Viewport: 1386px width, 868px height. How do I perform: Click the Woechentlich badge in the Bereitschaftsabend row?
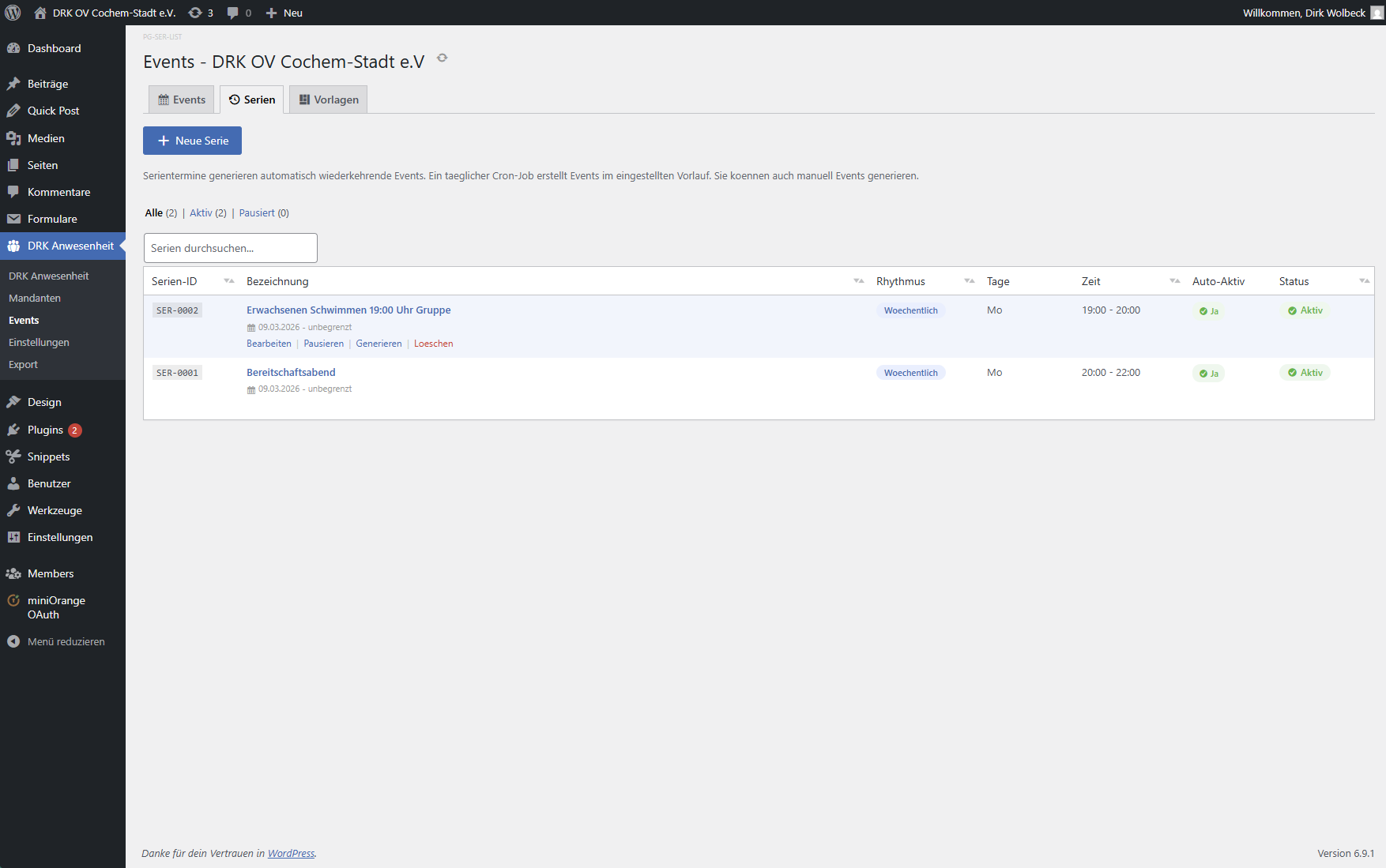click(x=911, y=373)
